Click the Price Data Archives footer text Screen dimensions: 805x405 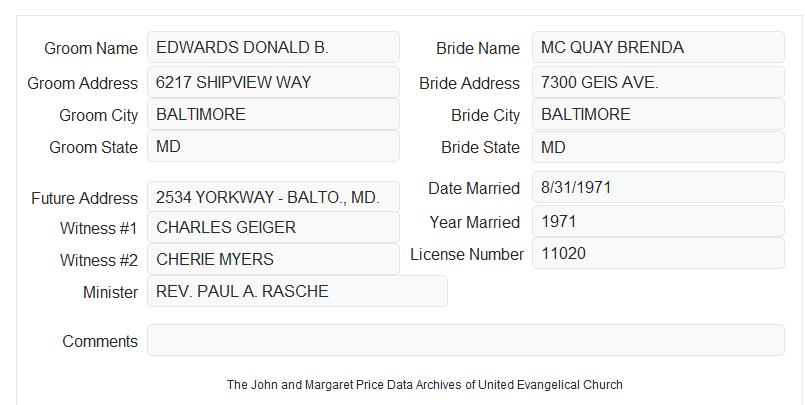coord(425,384)
